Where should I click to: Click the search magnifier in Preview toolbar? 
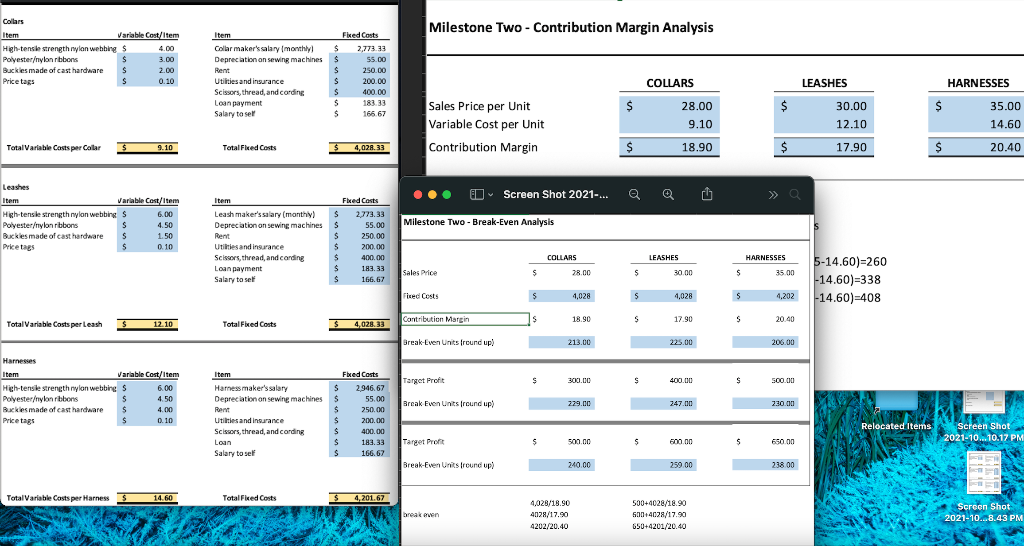click(x=794, y=195)
